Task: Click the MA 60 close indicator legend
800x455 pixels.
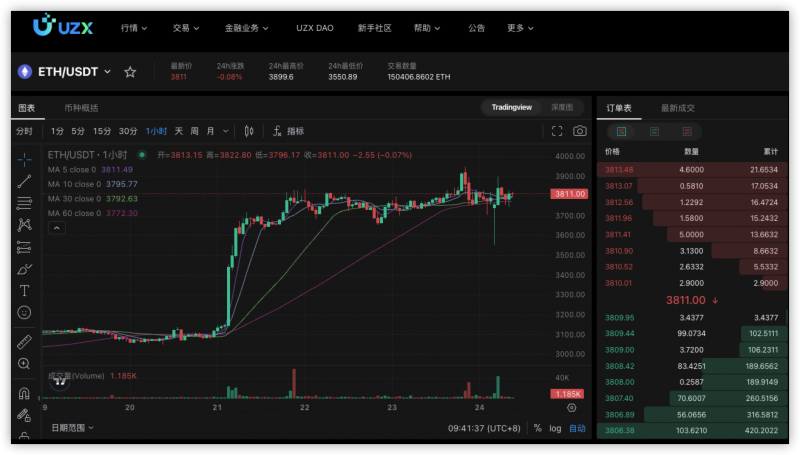Action: tap(92, 213)
